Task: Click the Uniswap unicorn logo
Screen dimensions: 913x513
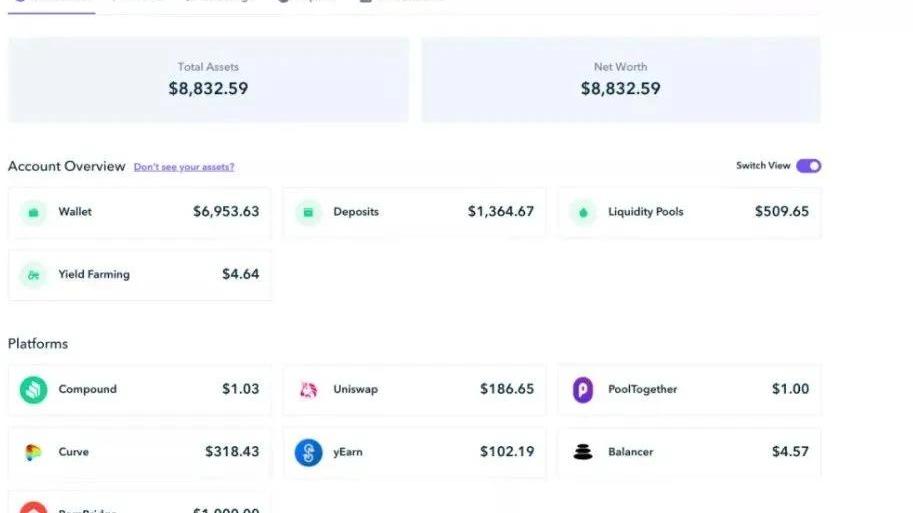Action: [x=308, y=389]
